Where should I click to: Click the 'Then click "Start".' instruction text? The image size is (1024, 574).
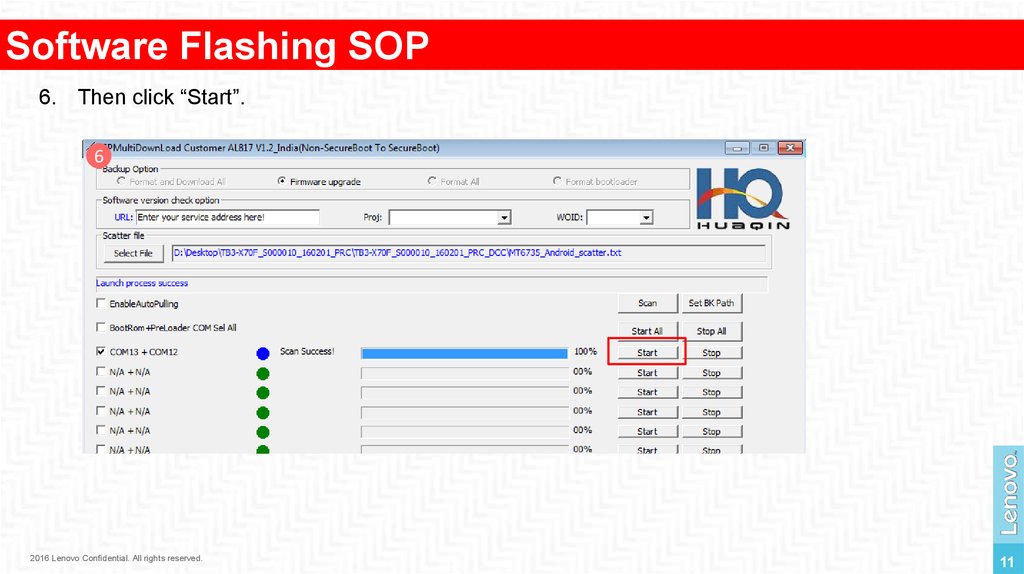(161, 97)
